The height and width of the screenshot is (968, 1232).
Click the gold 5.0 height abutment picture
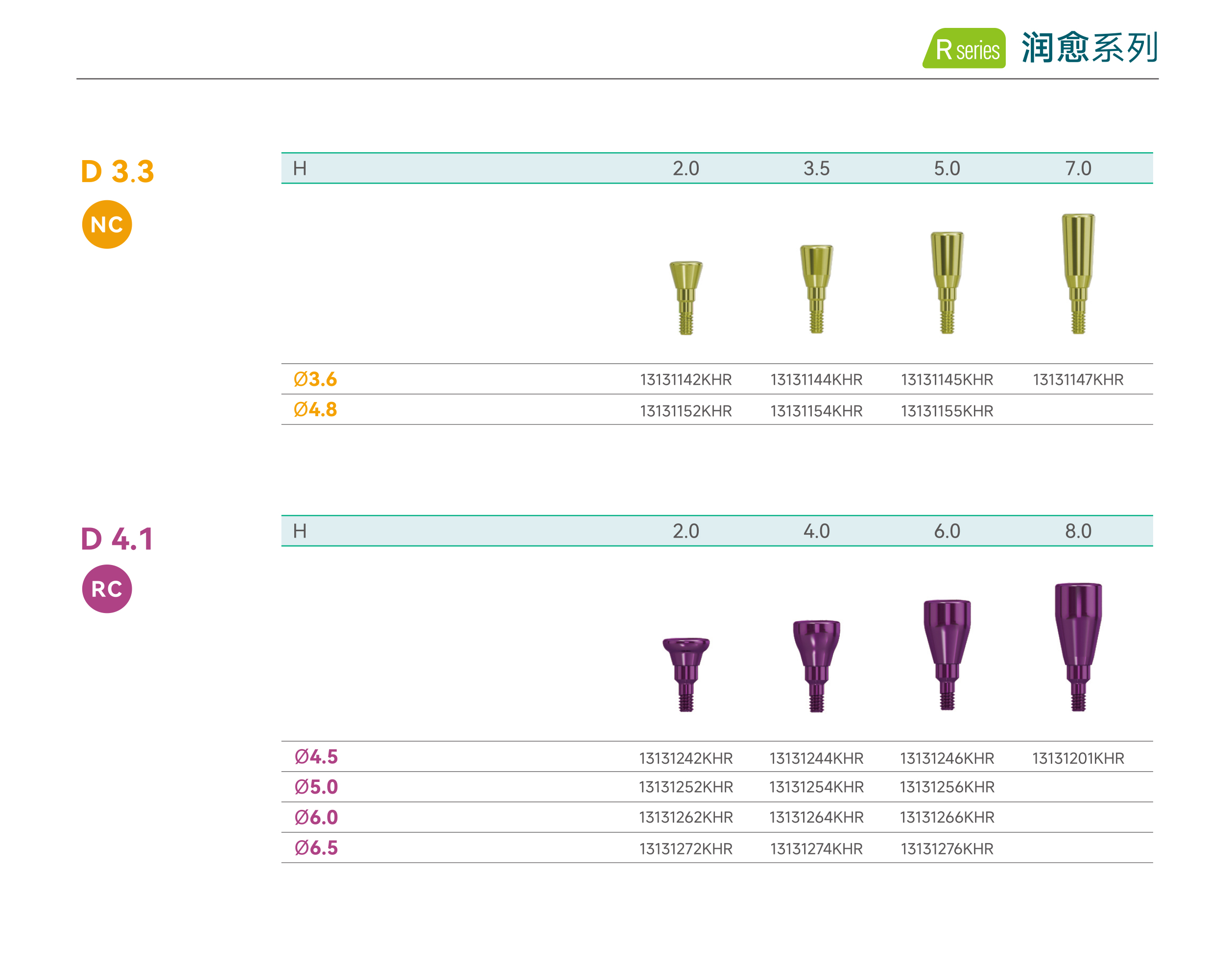click(x=947, y=282)
